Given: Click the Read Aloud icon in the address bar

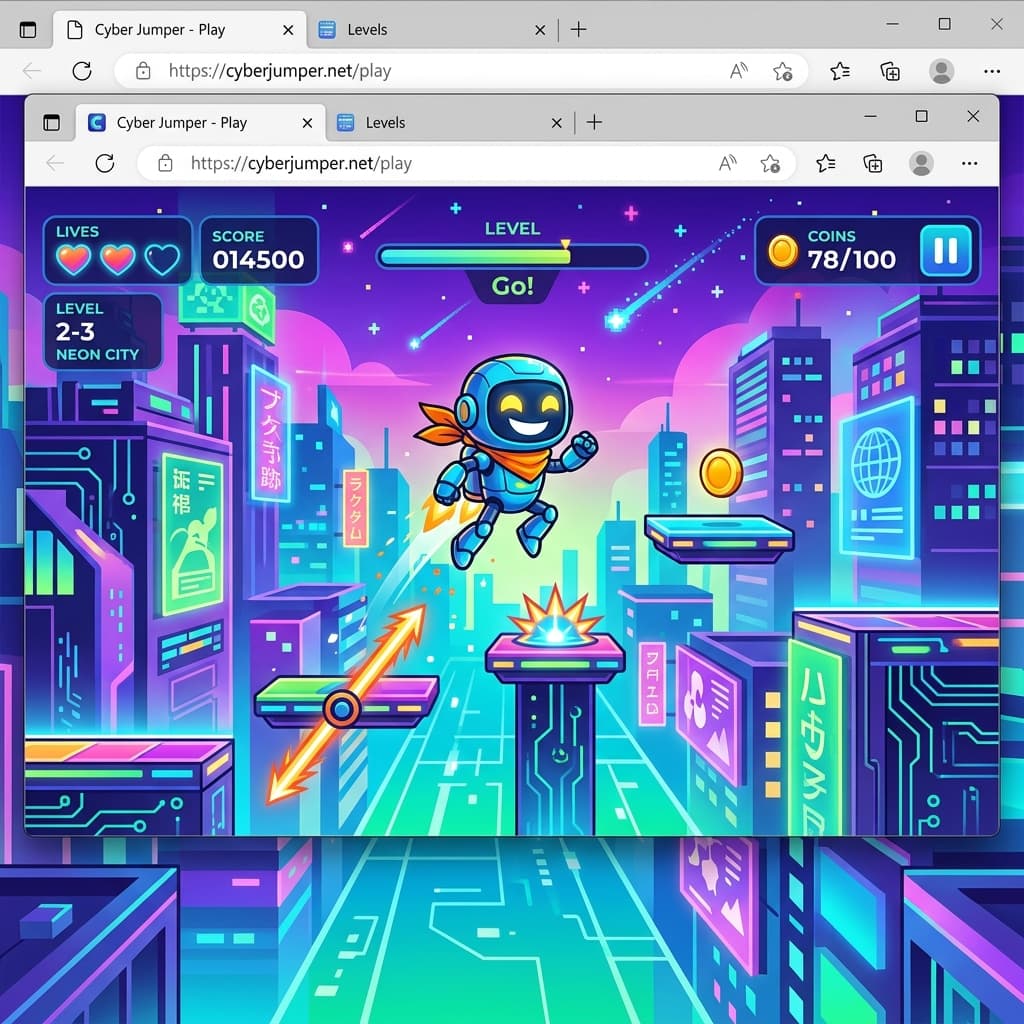Looking at the screenshot, I should 727,163.
